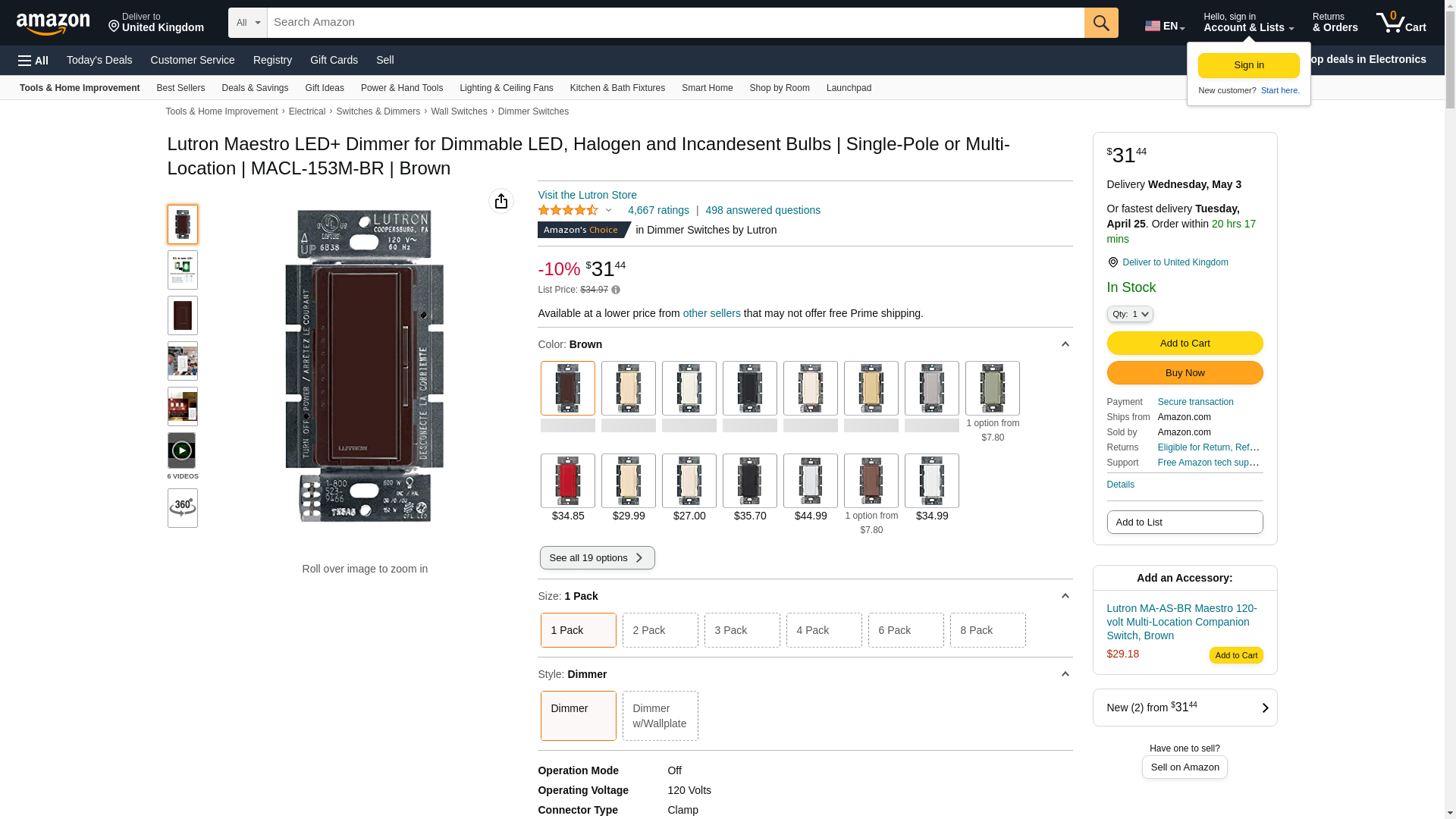Collapse the Color section chevron

click(1065, 344)
